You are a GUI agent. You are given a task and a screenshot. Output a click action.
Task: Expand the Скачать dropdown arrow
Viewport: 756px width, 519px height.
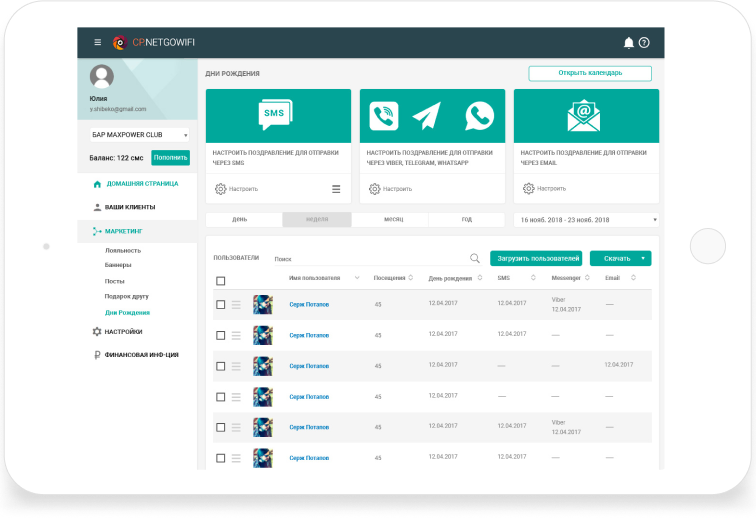tap(643, 258)
